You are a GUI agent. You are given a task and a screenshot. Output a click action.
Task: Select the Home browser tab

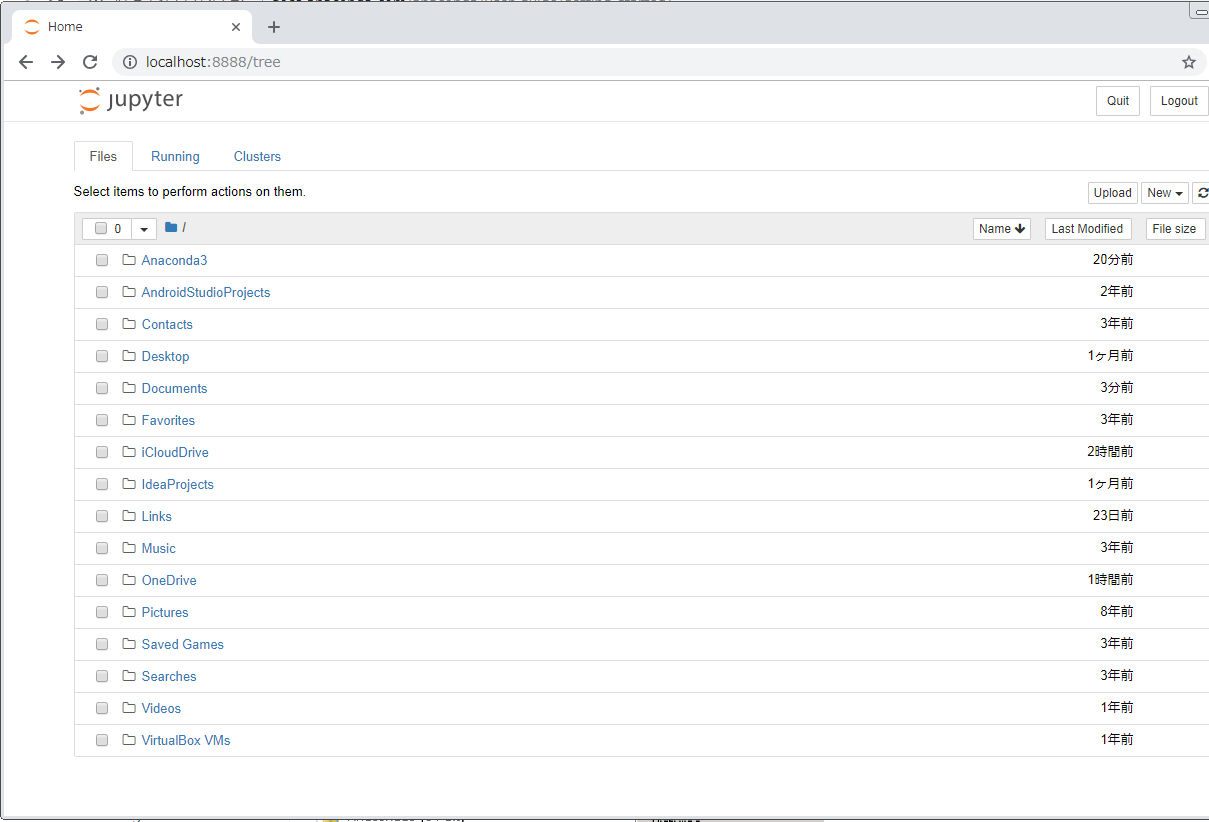click(130, 27)
